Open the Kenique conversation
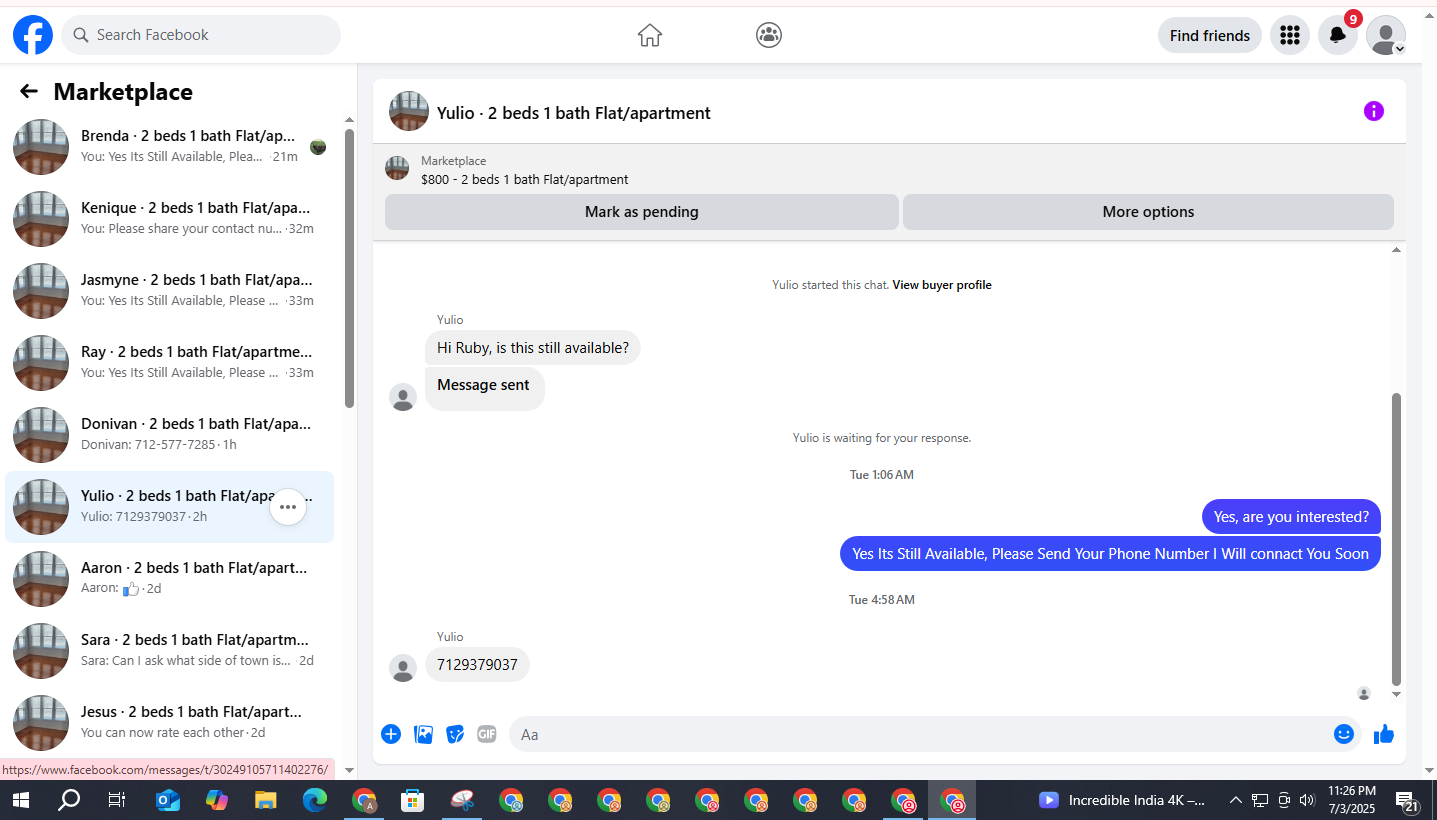This screenshot has height=820, width=1437. (x=170, y=219)
